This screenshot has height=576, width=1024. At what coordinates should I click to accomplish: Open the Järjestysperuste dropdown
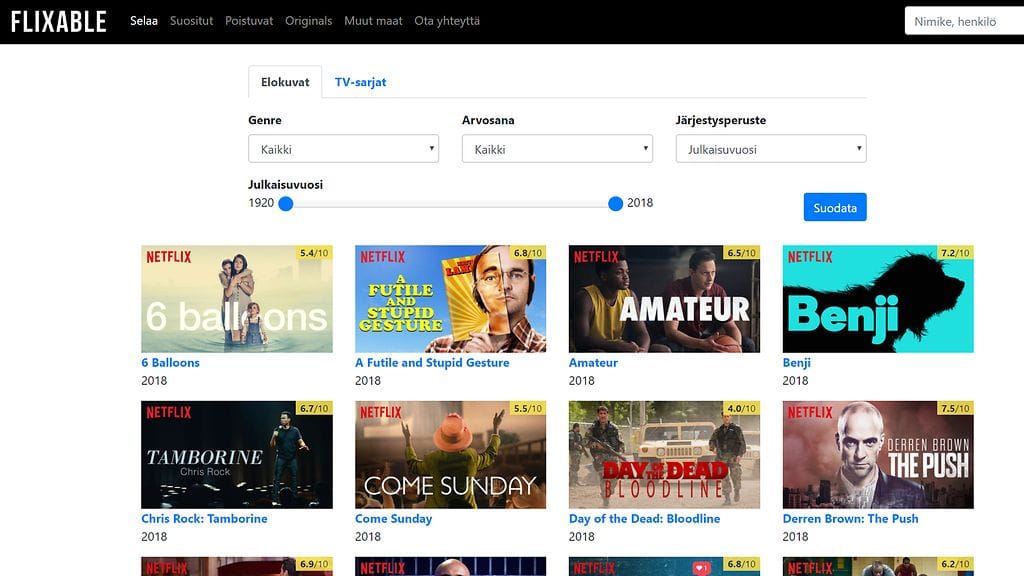(770, 148)
